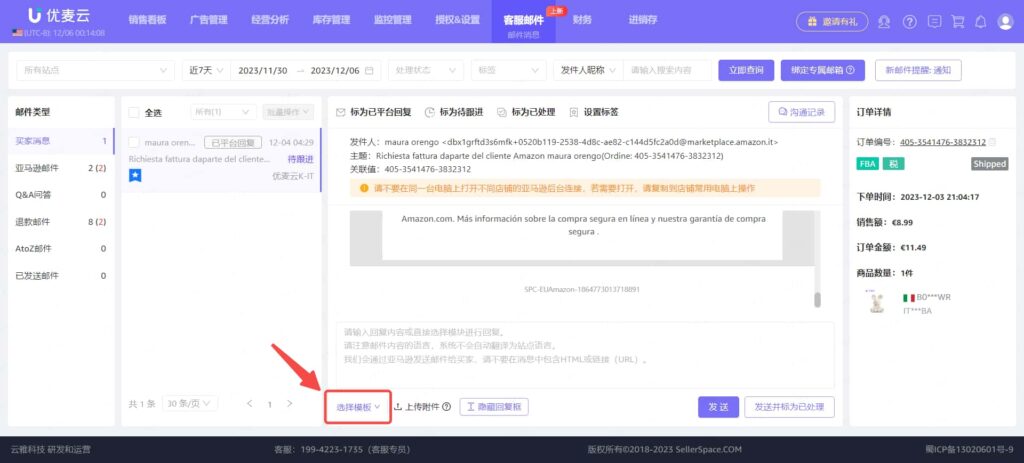1024x463 pixels.
Task: Open the customer support headset icon
Action: [x=884, y=22]
